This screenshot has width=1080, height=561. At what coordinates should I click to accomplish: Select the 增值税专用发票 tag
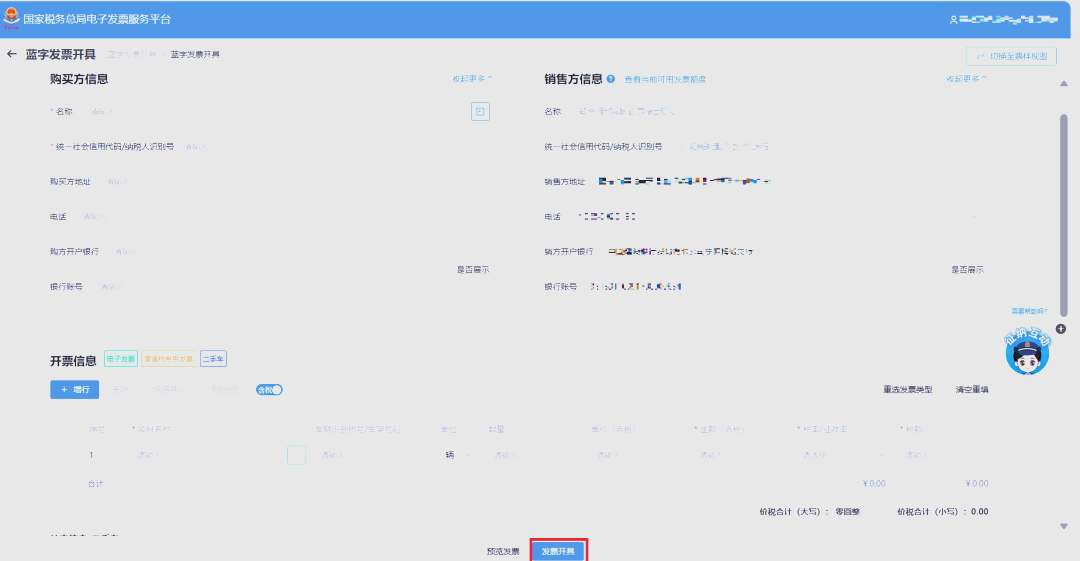[168, 359]
